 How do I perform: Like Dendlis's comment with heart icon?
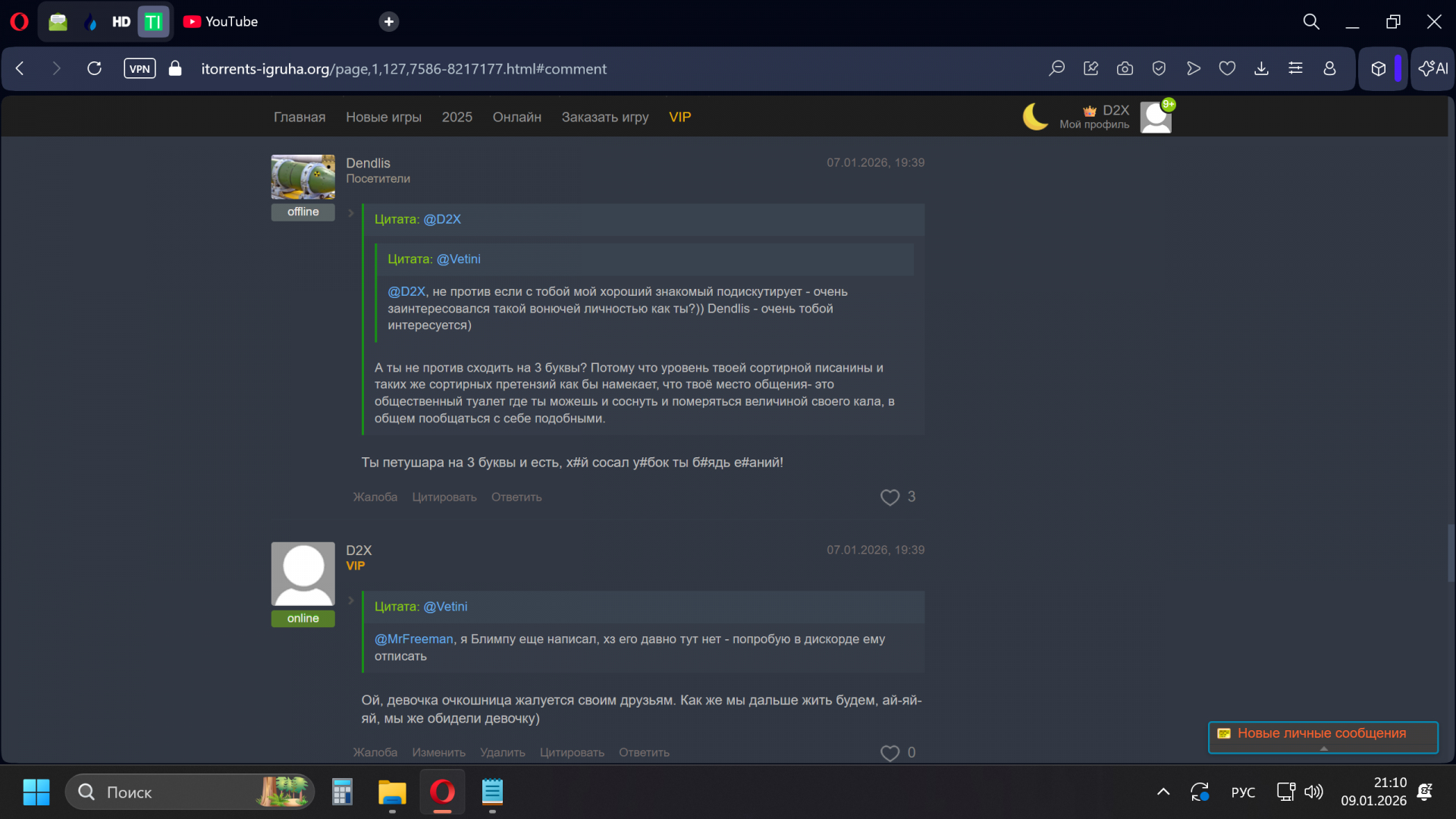(890, 497)
